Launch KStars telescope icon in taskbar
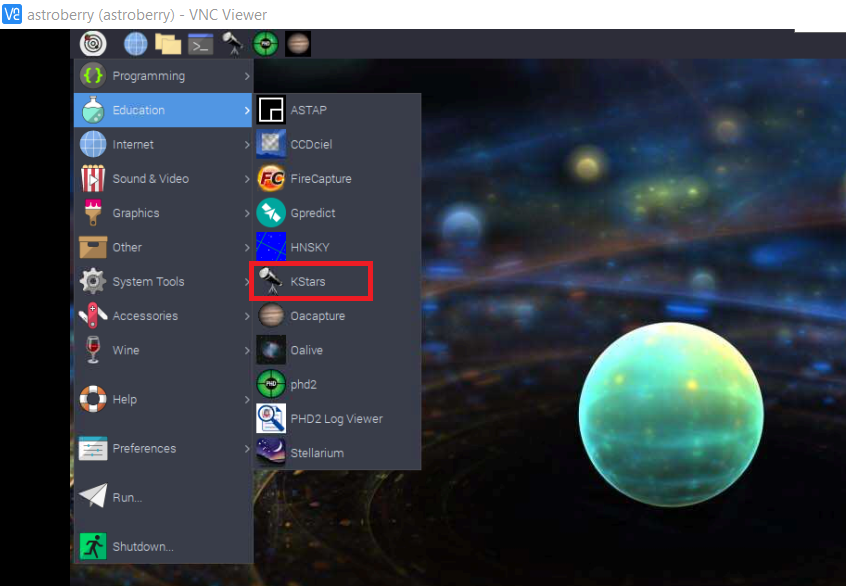This screenshot has width=846, height=586. coord(233,44)
